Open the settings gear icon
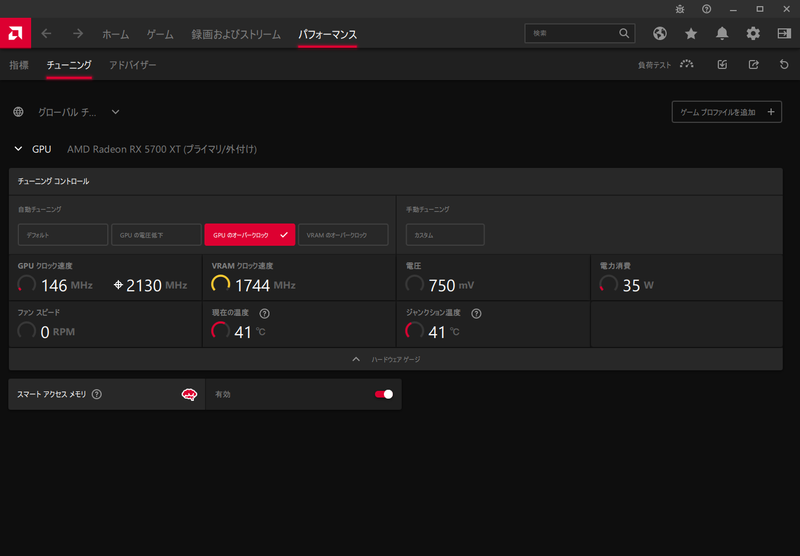Viewport: 800px width, 556px height. click(x=753, y=33)
